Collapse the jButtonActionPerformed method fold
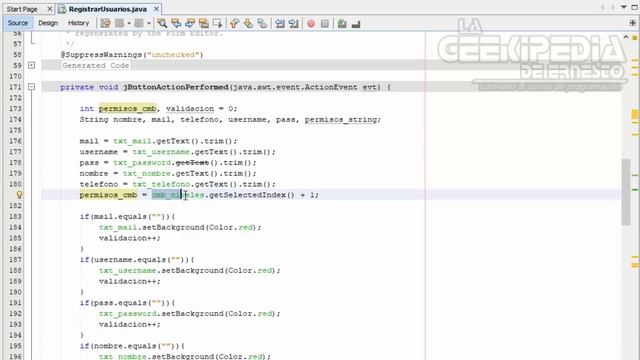 pos(31,87)
